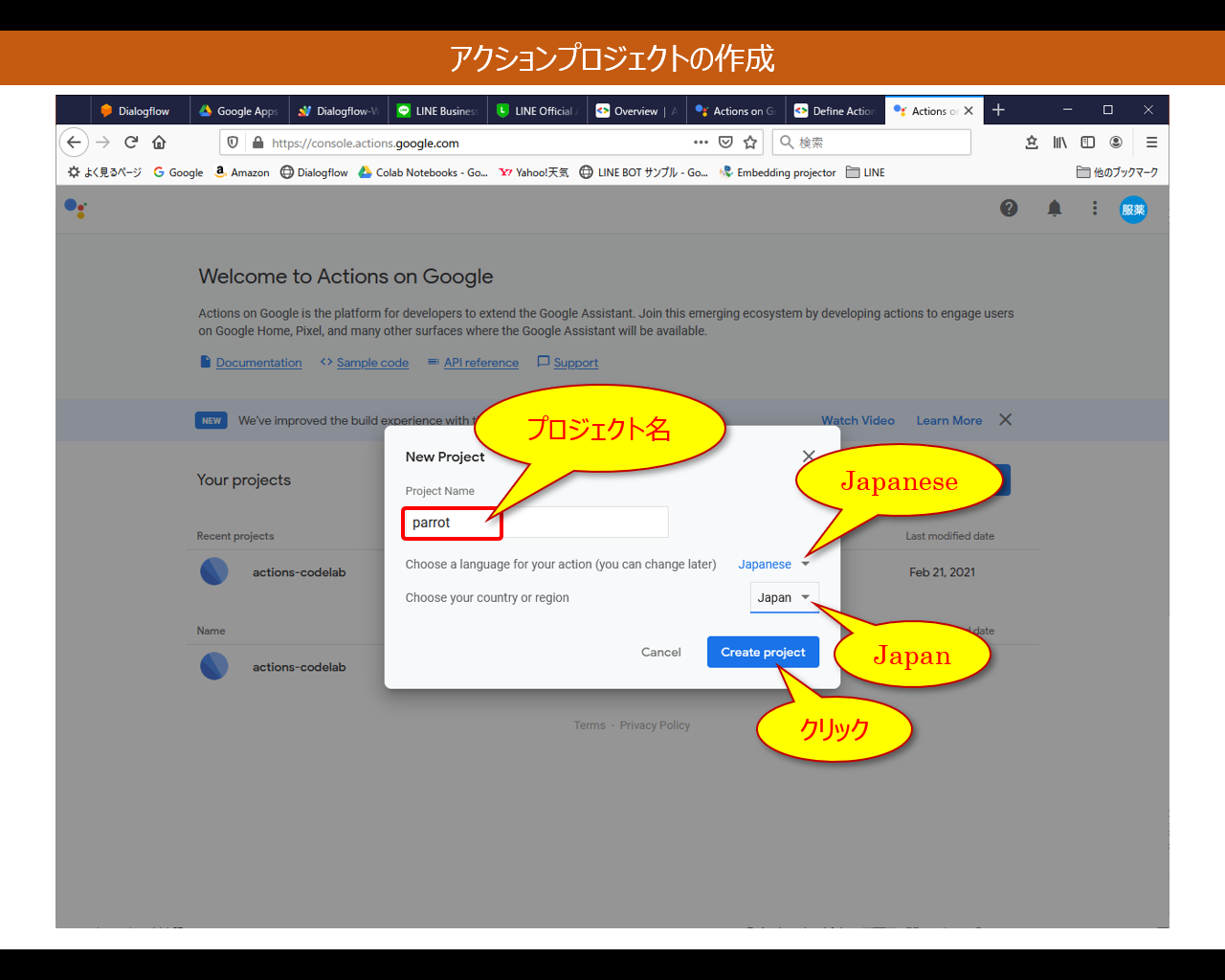Click Cancel in New Project dialog

661,652
